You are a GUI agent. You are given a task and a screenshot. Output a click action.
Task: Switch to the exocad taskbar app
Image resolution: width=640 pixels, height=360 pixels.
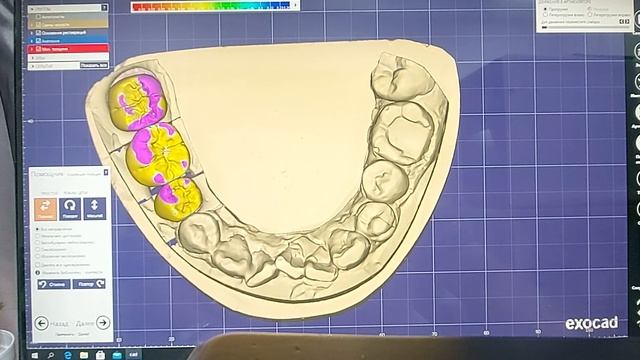pyautogui.click(x=133, y=355)
